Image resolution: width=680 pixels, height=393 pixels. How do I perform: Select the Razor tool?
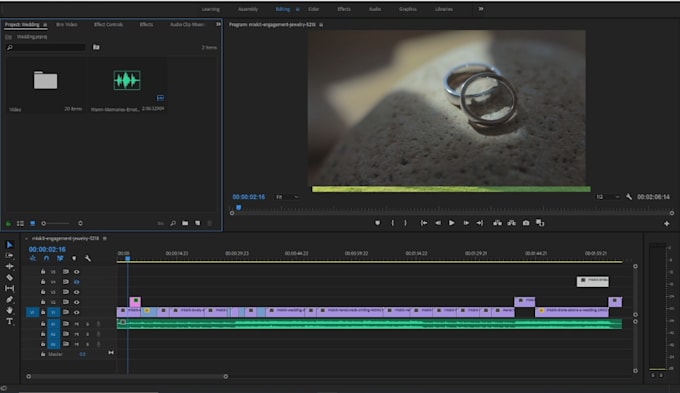(x=10, y=277)
